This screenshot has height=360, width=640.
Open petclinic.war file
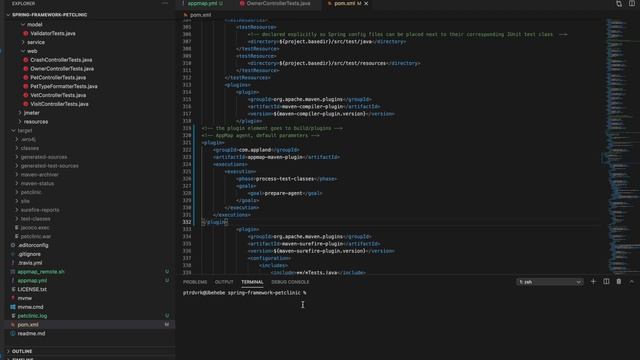pyautogui.click(x=36, y=237)
